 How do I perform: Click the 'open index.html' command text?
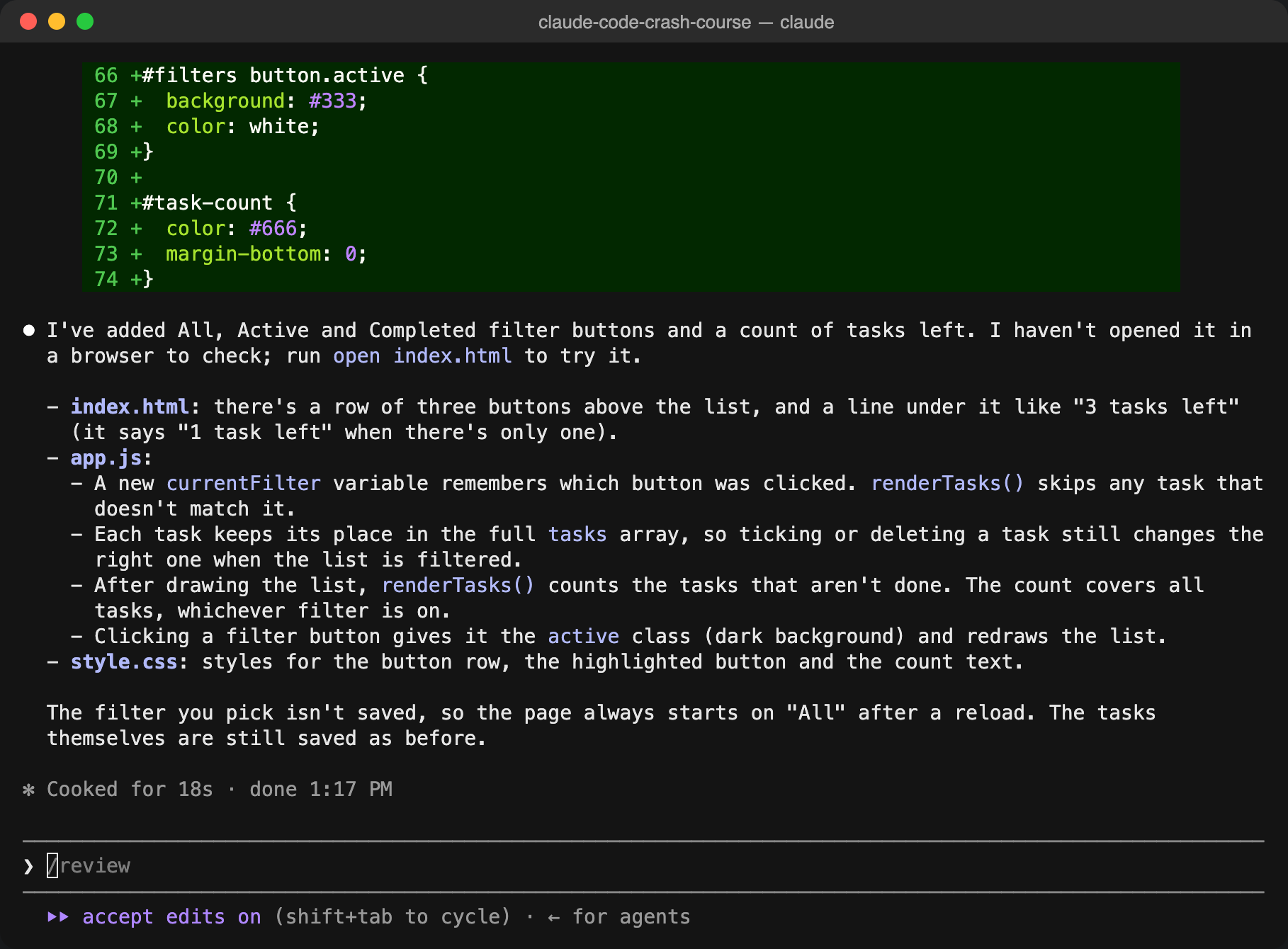tap(422, 356)
